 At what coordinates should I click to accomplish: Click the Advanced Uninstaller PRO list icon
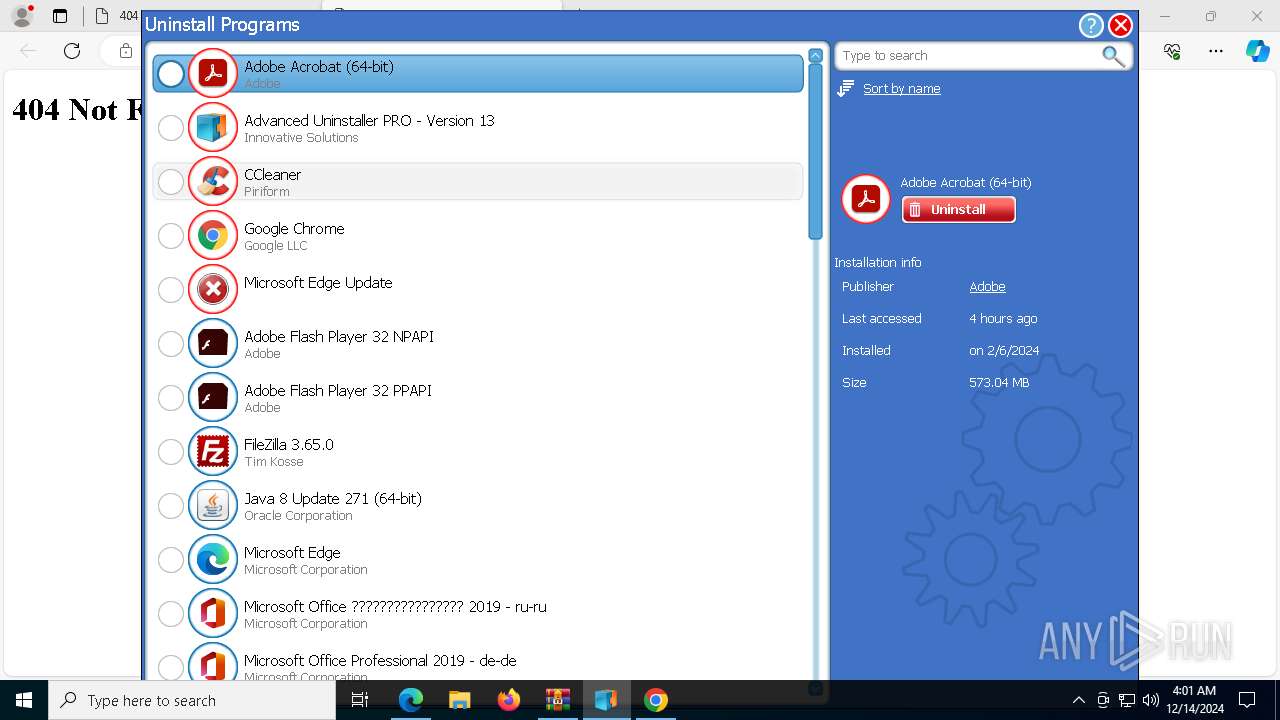(213, 127)
